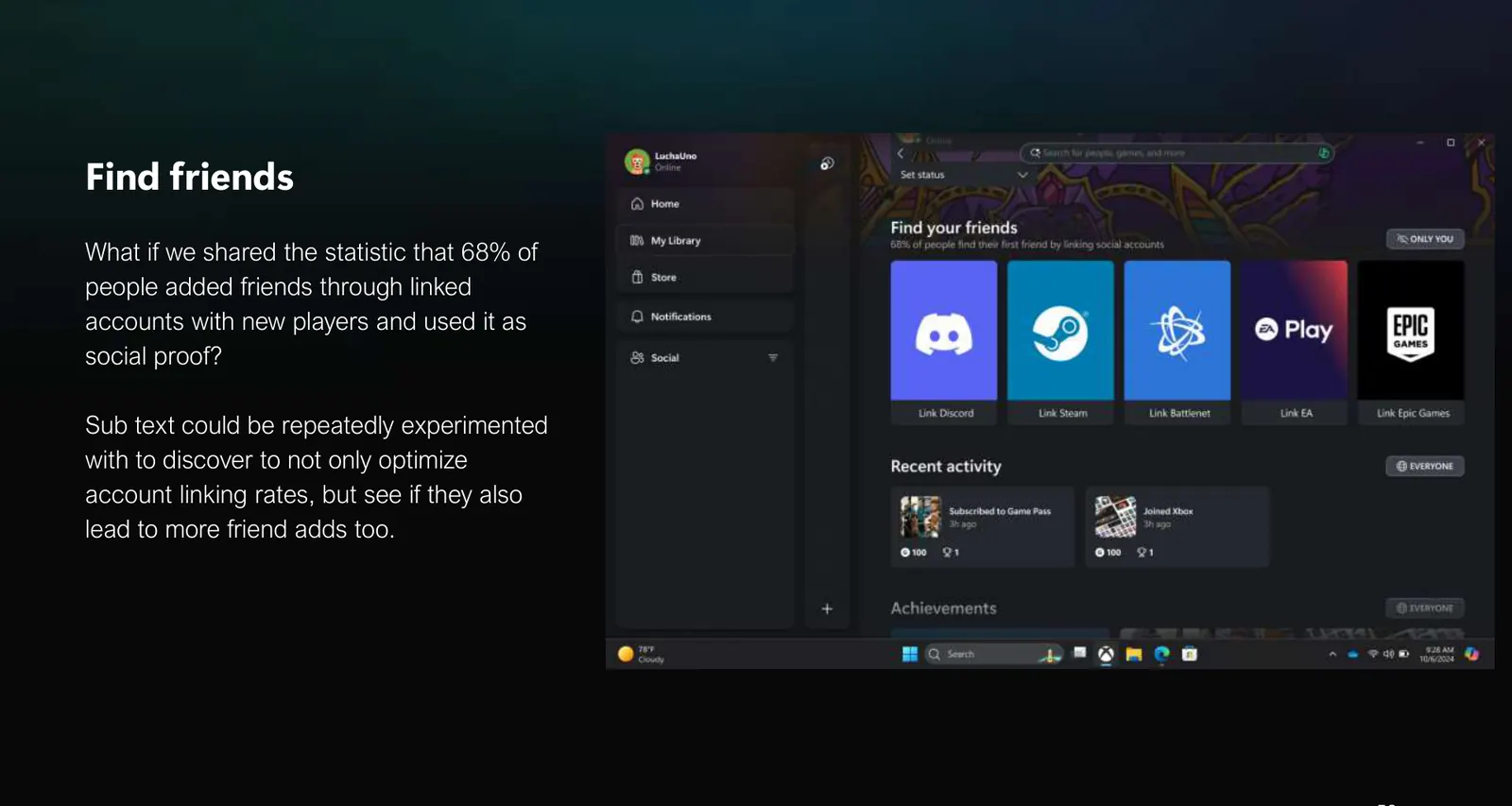Screen dimensions: 1512x806
Task: Open My Library in sidebar
Action: pos(705,241)
